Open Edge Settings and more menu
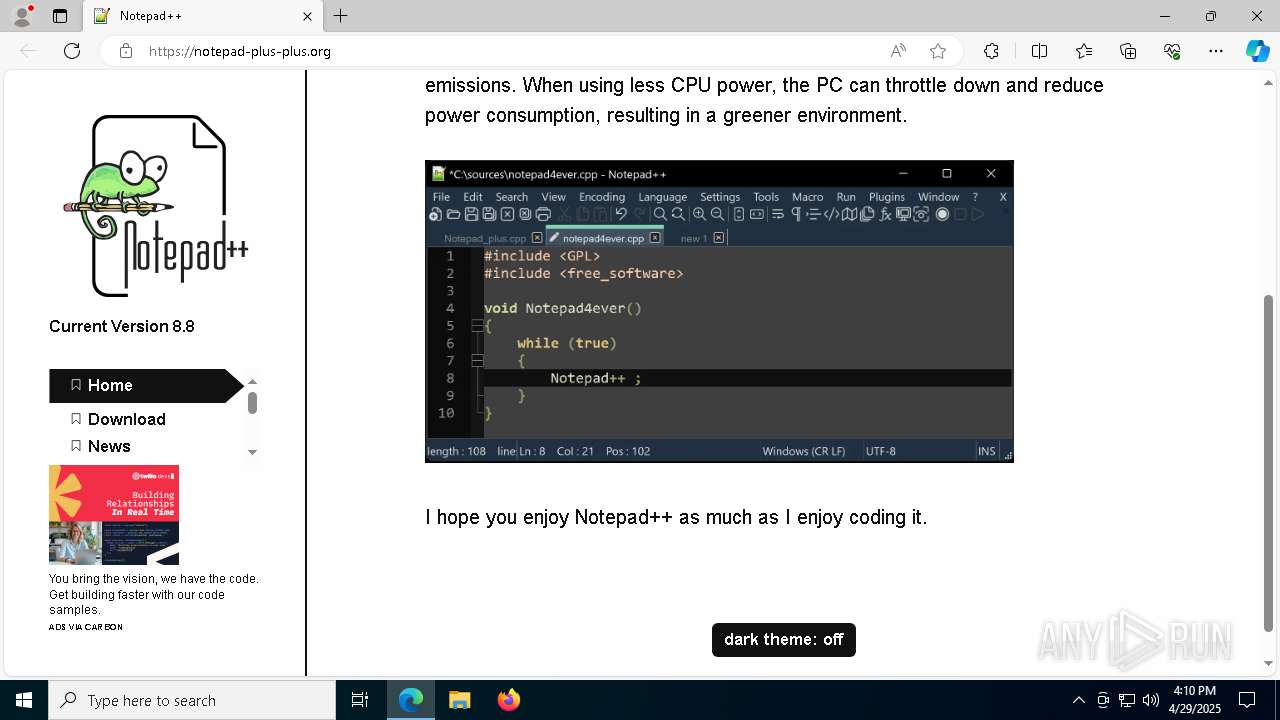 point(1216,51)
